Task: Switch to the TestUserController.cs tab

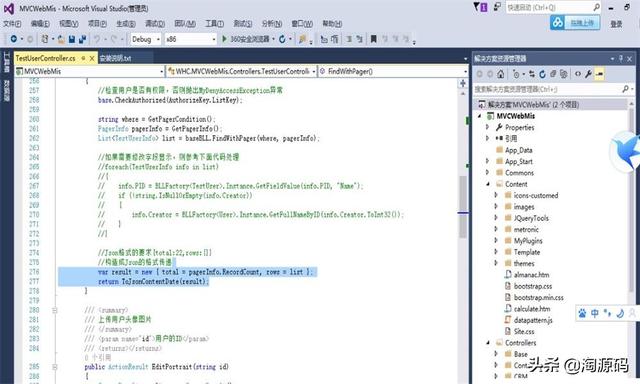Action: pos(45,58)
